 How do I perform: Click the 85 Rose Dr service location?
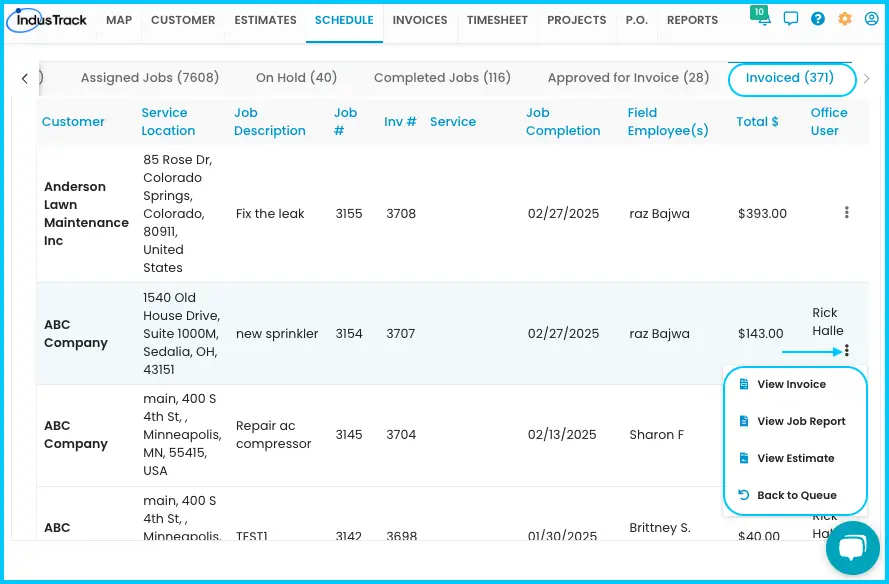177,213
